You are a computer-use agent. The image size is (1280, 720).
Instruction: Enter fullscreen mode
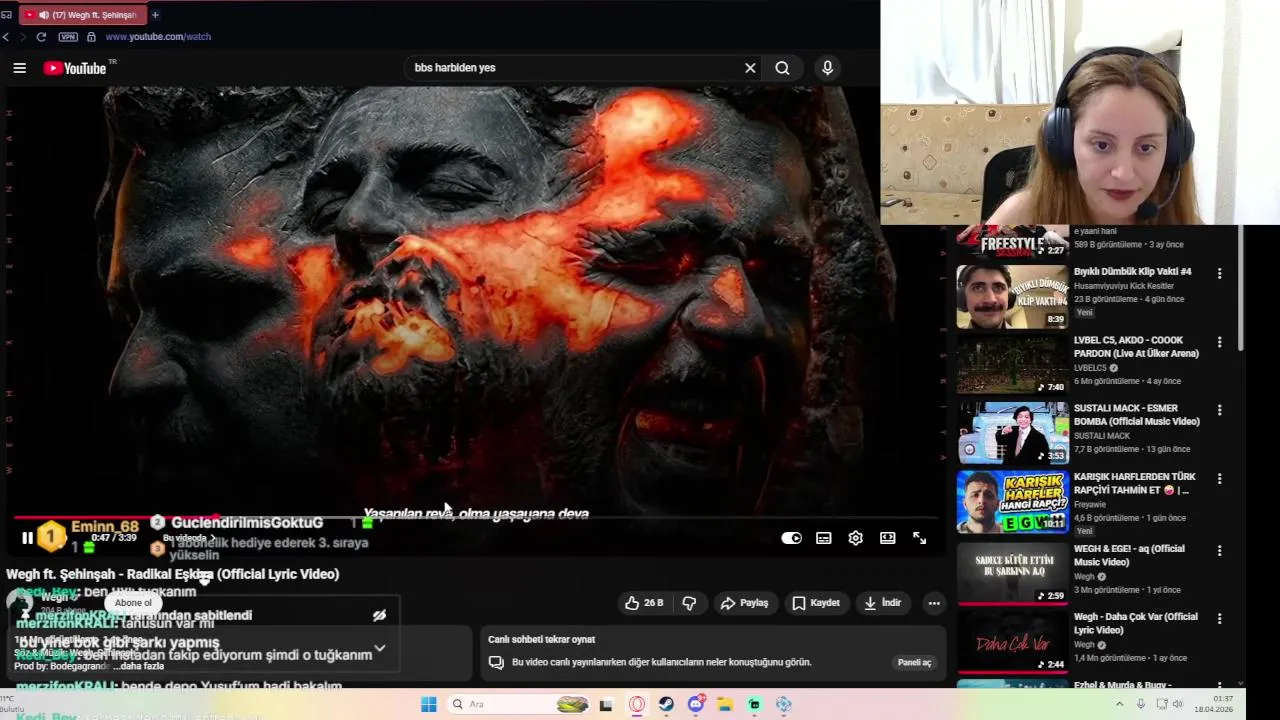point(919,538)
